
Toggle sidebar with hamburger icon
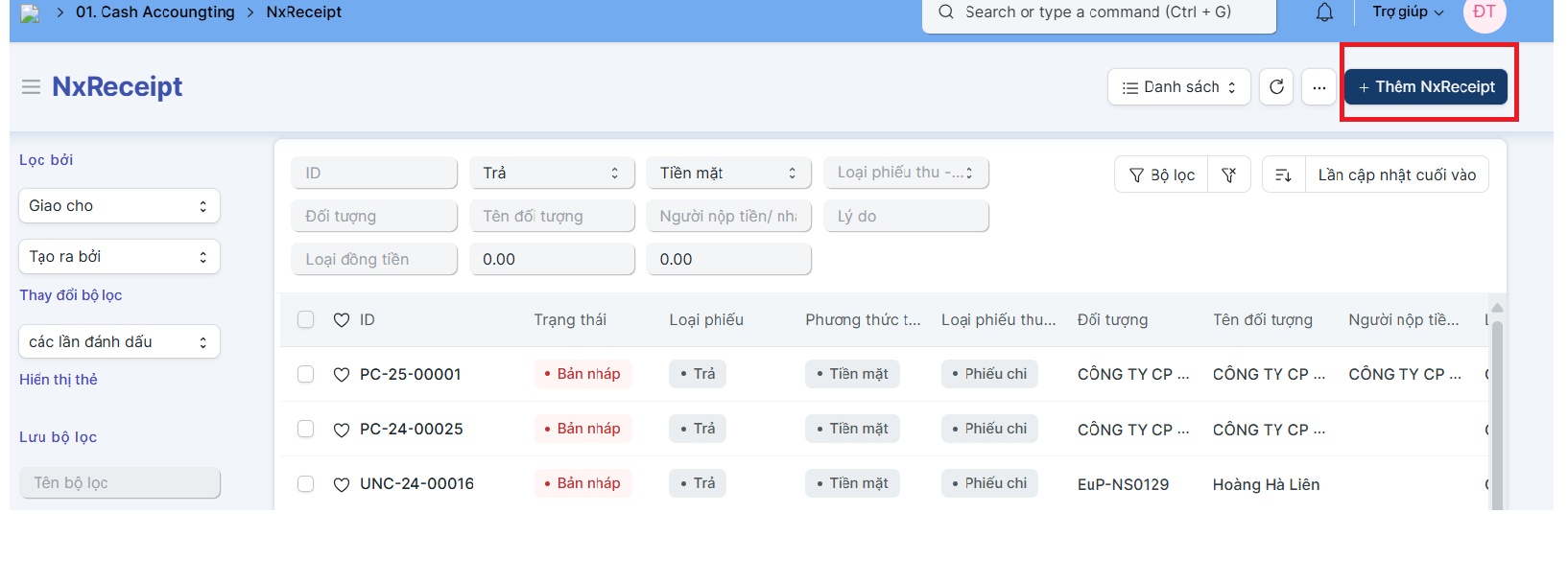point(31,87)
